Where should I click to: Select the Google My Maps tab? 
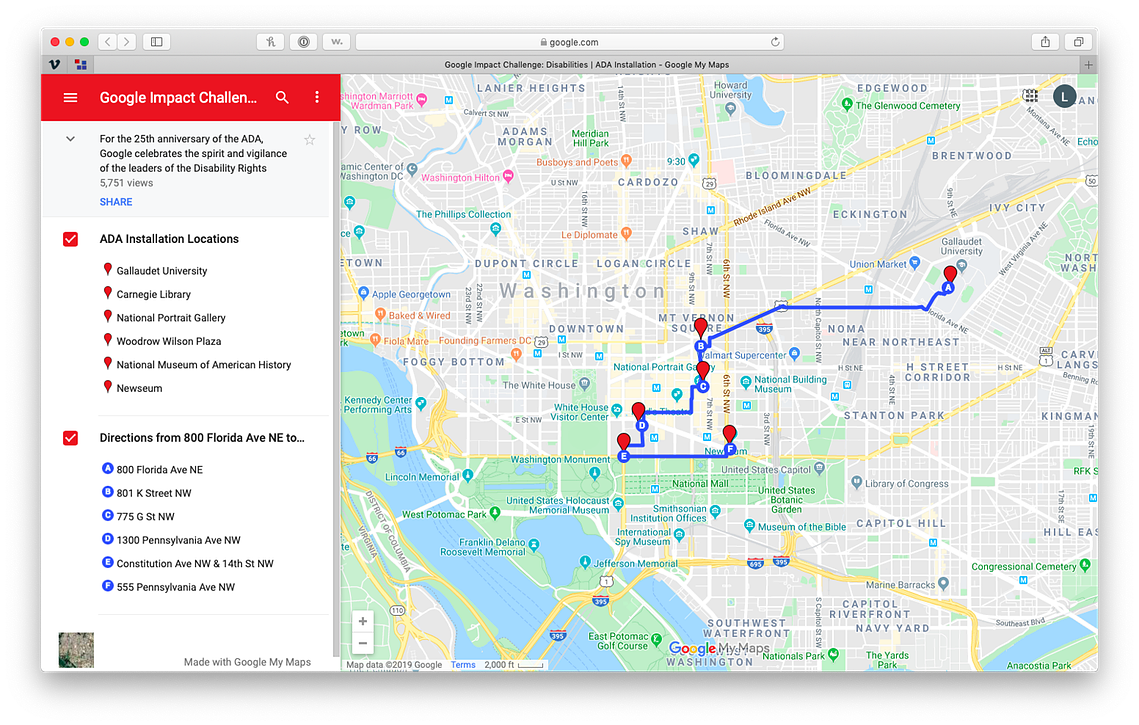tap(586, 65)
